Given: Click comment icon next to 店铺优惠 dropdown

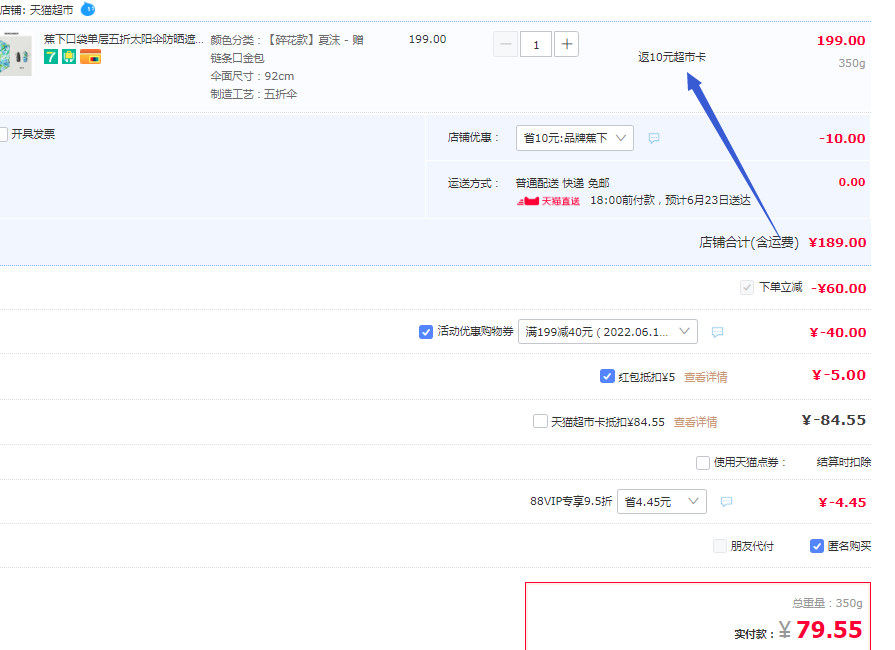Looking at the screenshot, I should click(654, 138).
